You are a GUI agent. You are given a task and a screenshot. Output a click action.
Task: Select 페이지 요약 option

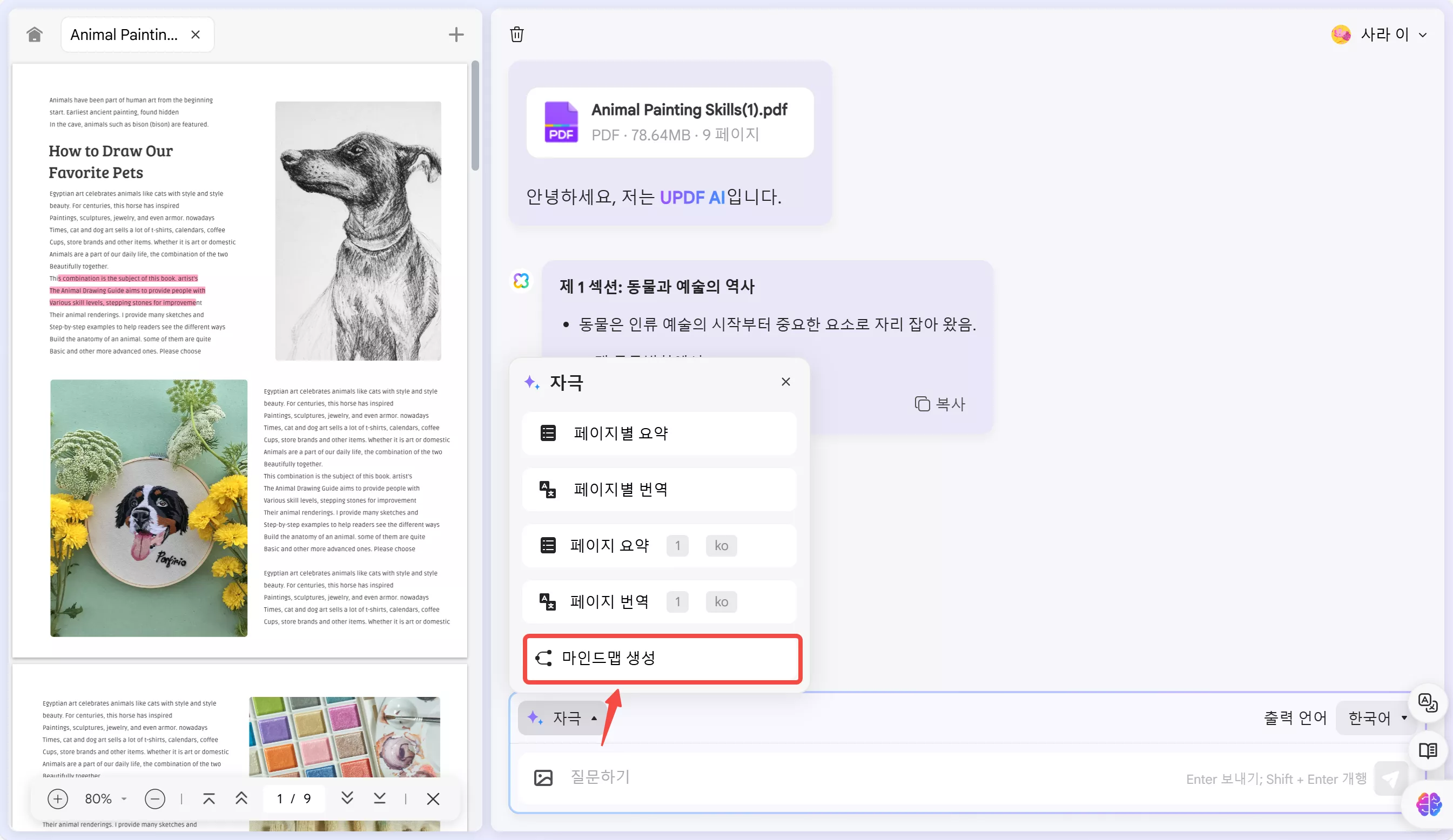(x=659, y=545)
